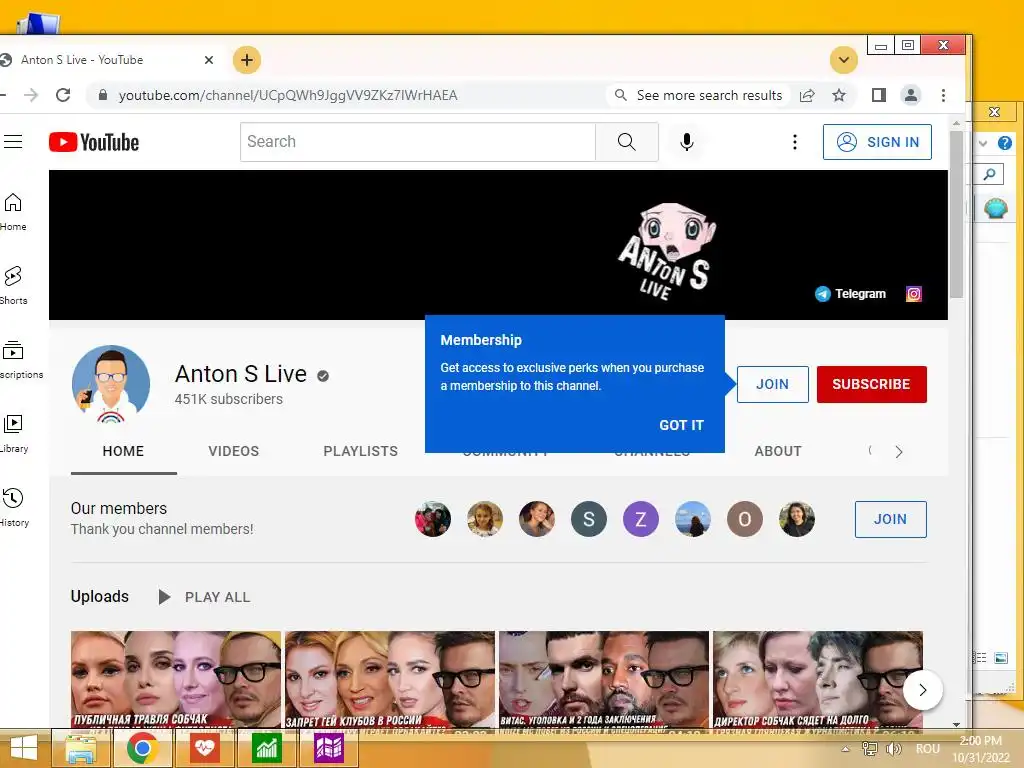This screenshot has width=1024, height=768.
Task: Click the Uploads section heading
Action: [x=99, y=596]
